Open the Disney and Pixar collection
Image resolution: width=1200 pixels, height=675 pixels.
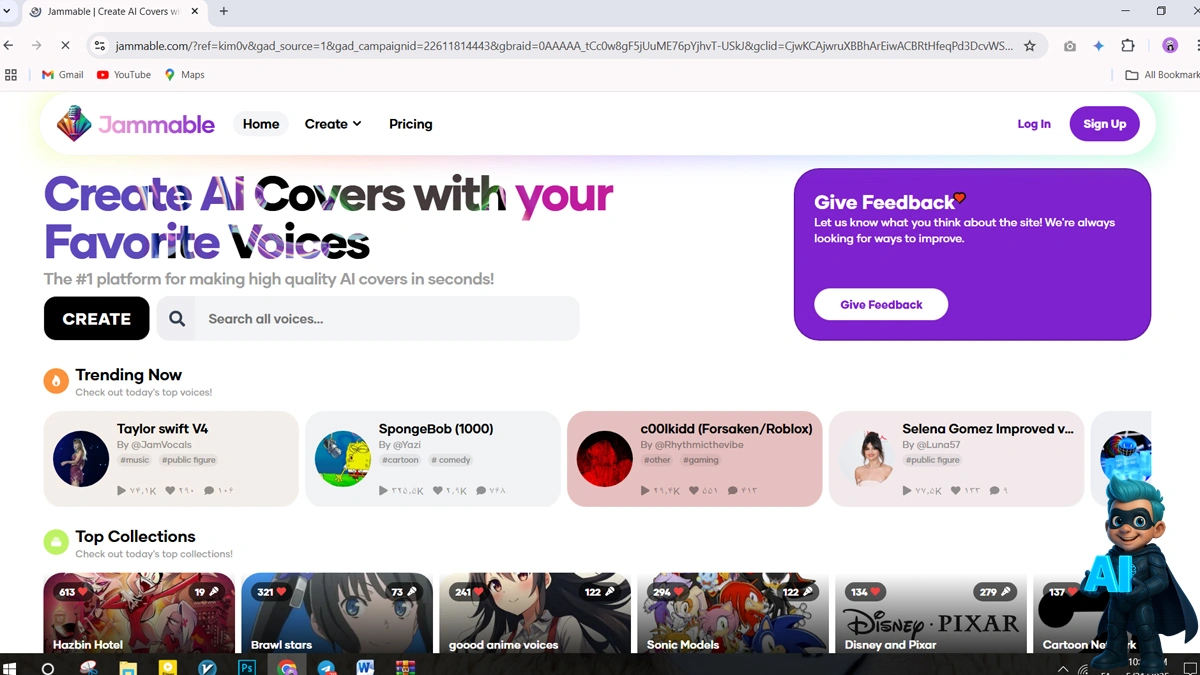(x=931, y=613)
